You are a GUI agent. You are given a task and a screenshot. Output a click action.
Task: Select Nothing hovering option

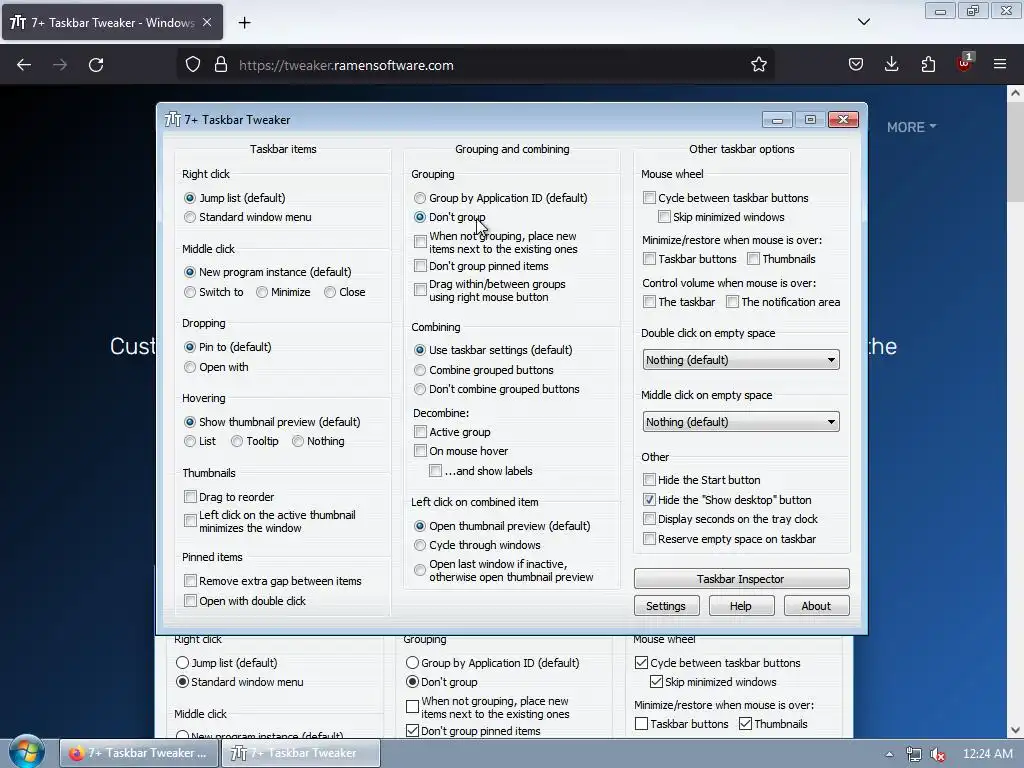319,441
